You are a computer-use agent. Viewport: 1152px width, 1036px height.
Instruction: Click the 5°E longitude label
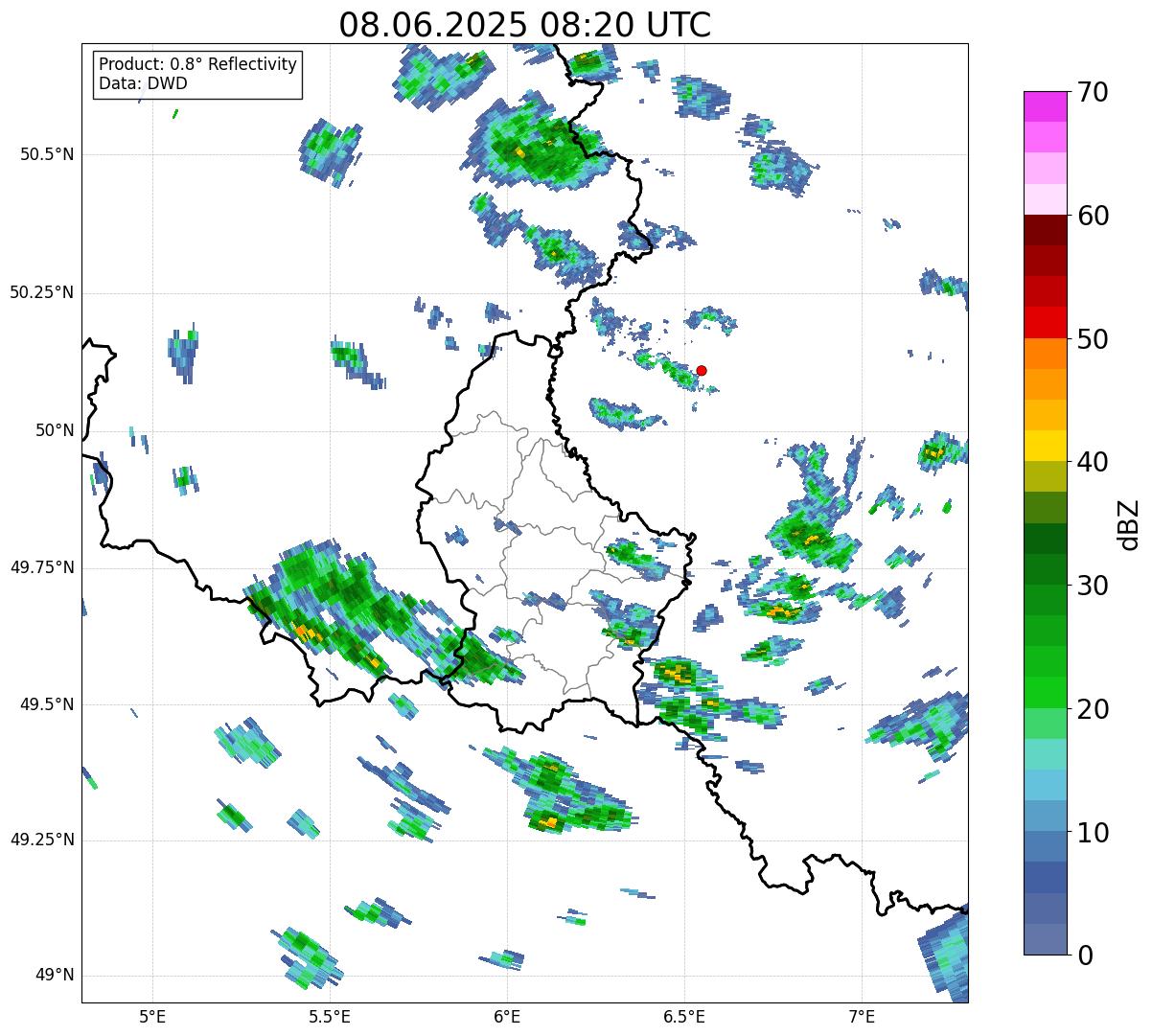pyautogui.click(x=152, y=1016)
